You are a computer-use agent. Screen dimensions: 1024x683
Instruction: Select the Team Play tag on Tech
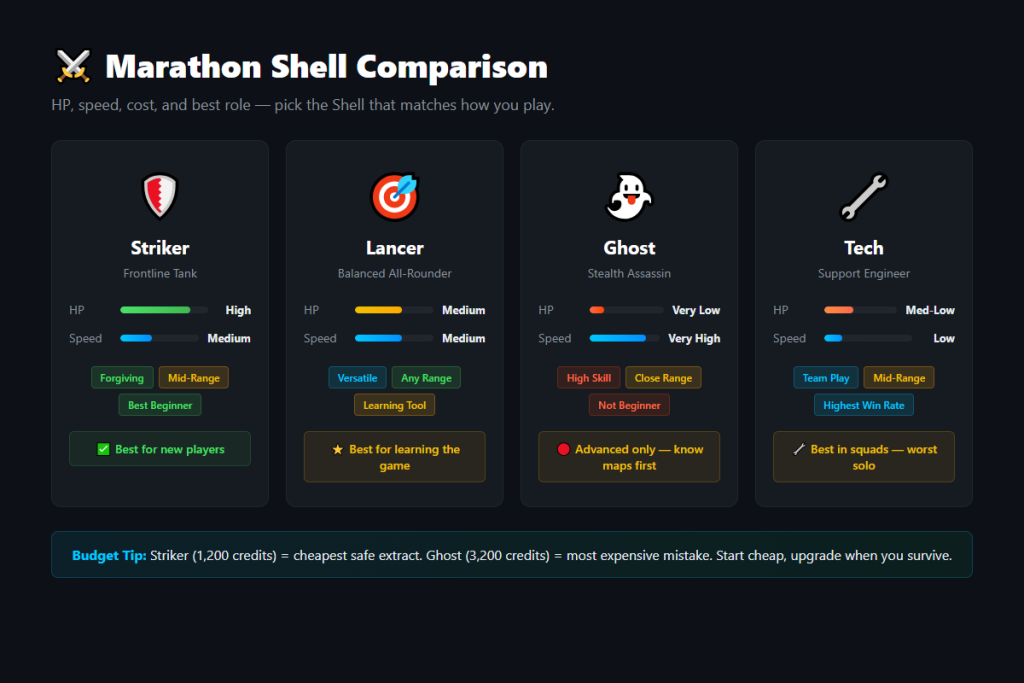(x=826, y=377)
